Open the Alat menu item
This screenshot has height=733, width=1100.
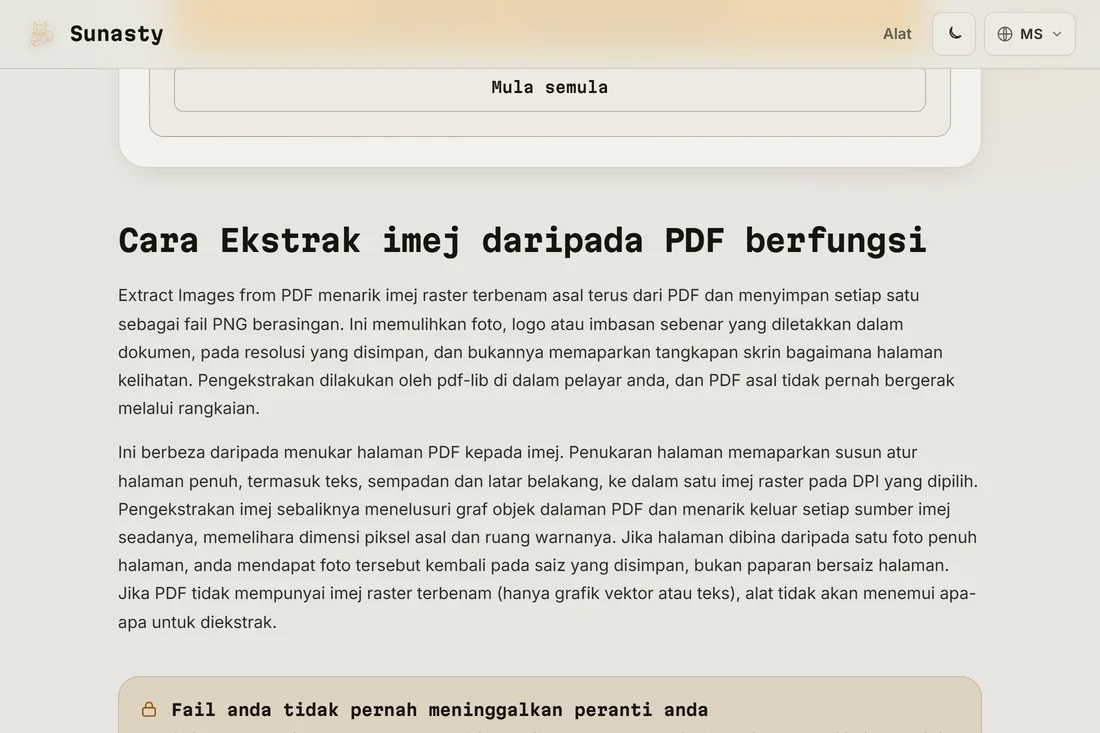coord(897,34)
